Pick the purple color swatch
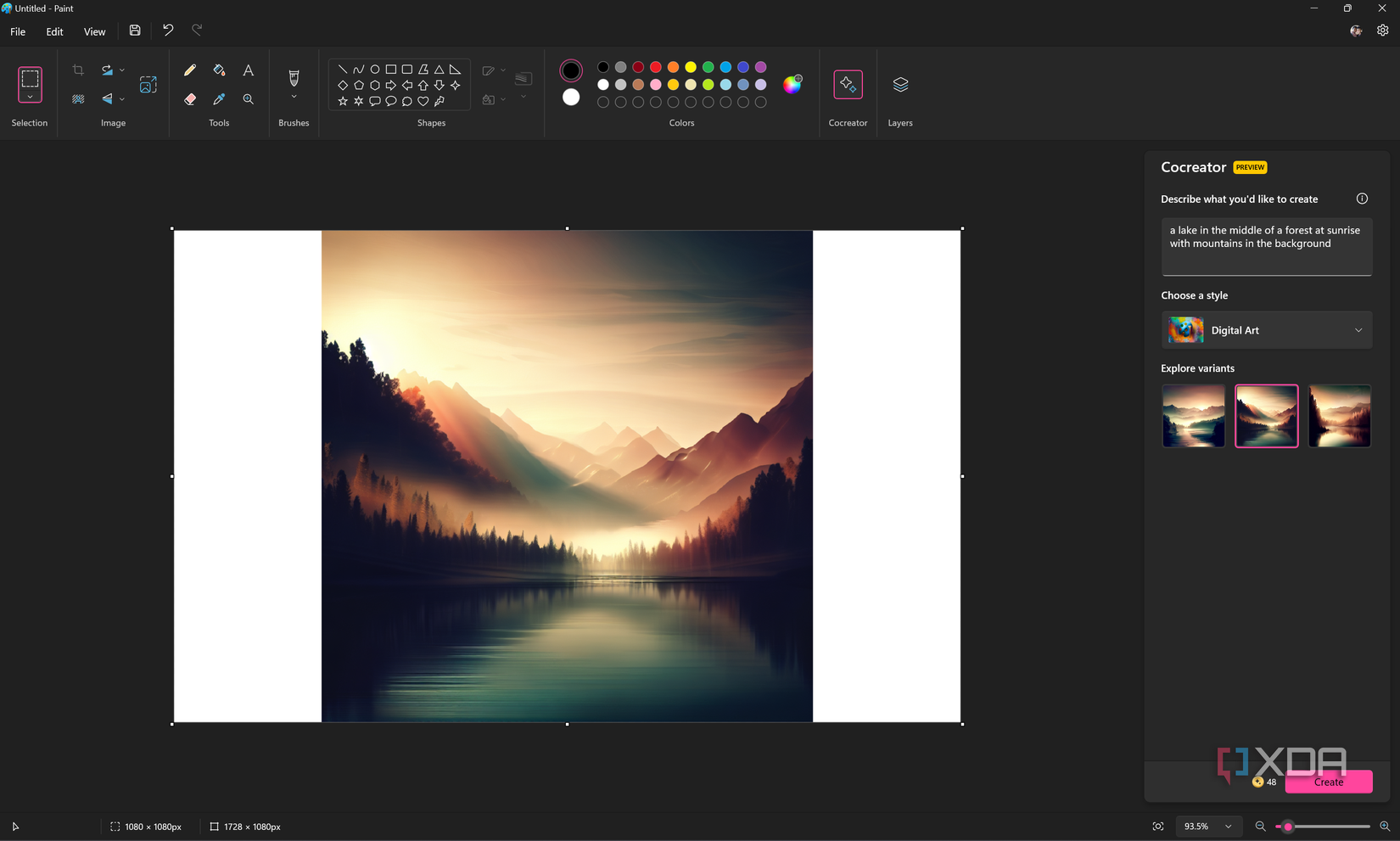 pyautogui.click(x=761, y=67)
